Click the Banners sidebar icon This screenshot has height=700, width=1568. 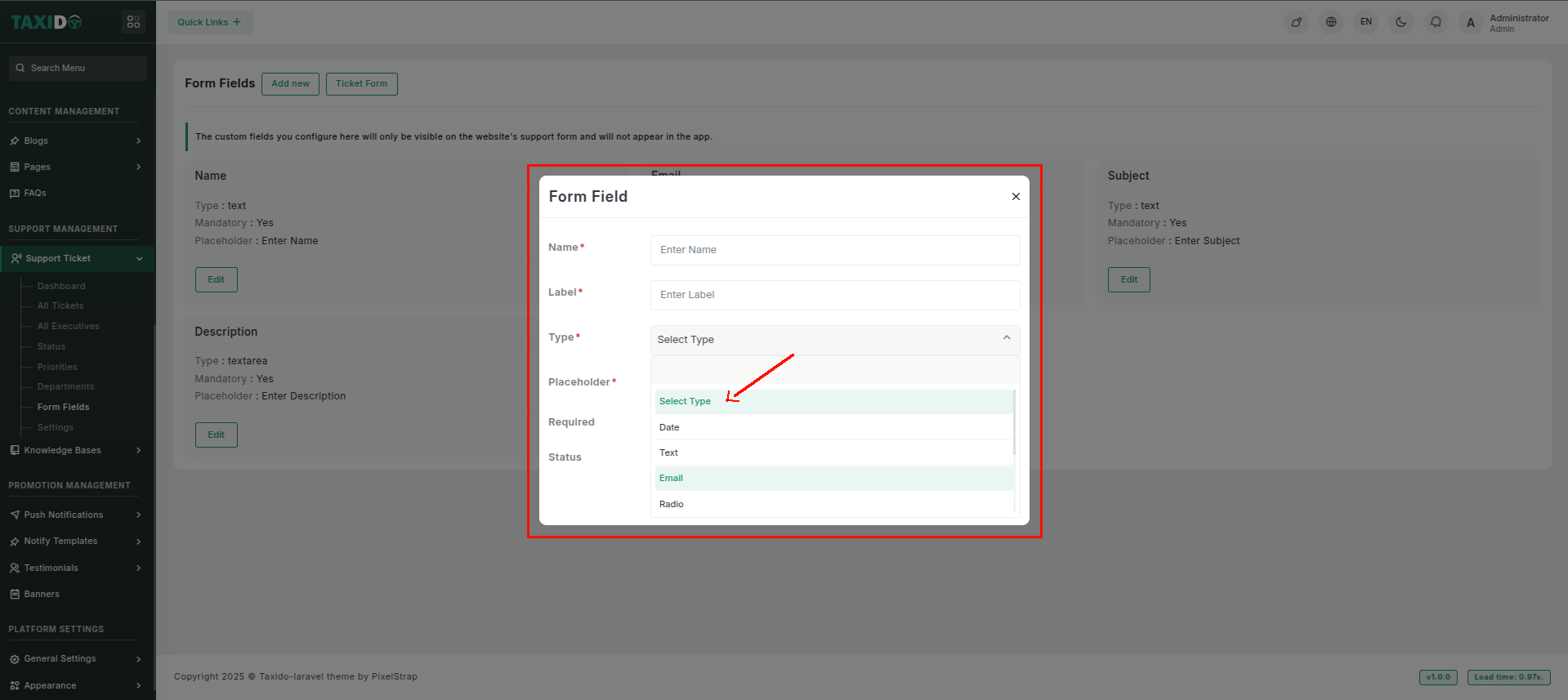[x=15, y=595]
